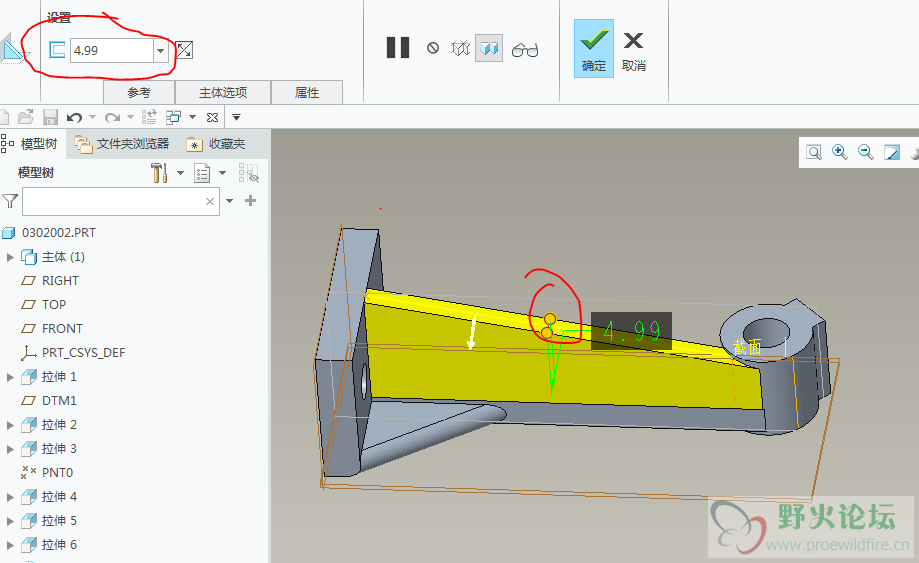The height and width of the screenshot is (563, 919).
Task: Open the thickness value dropdown arrow
Action: tap(161, 50)
